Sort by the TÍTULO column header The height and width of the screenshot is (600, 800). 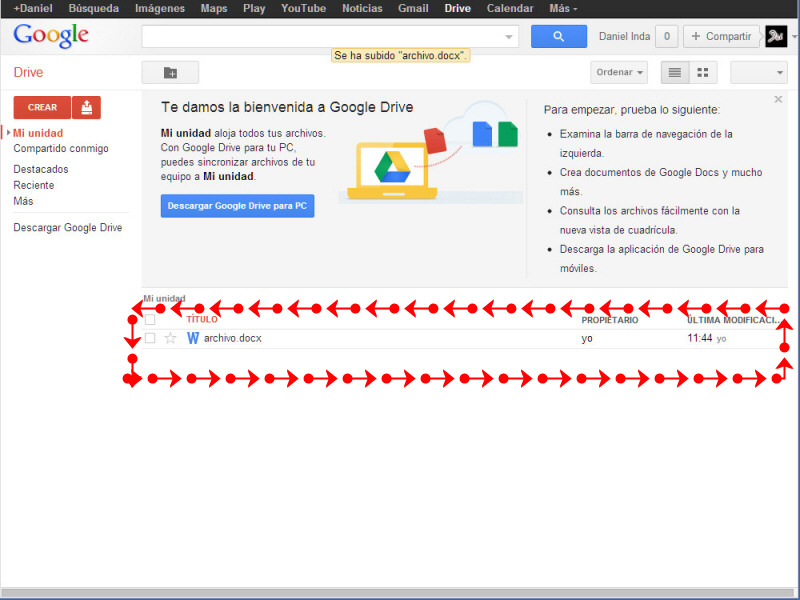point(202,319)
